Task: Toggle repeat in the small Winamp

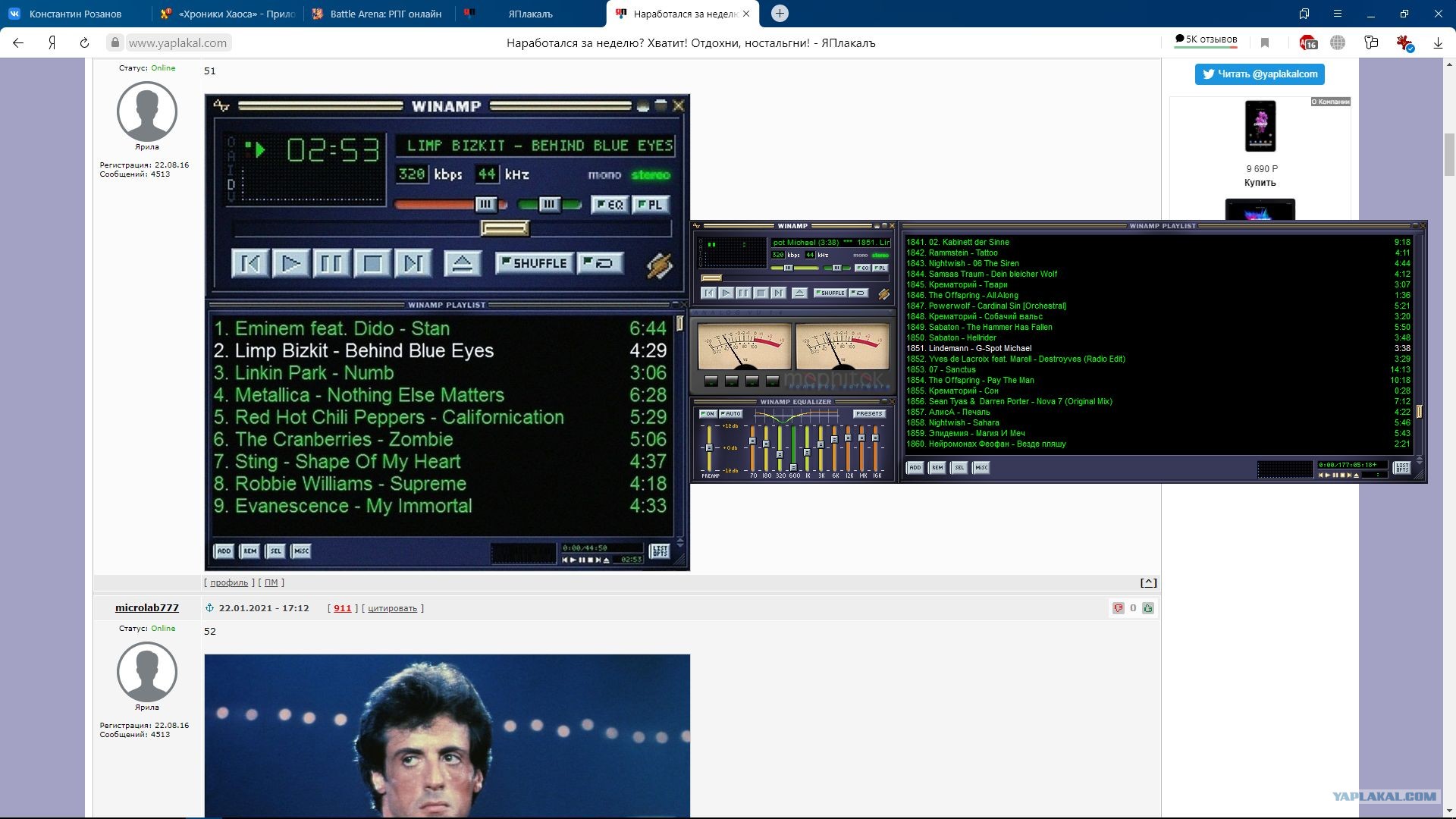Action: pyautogui.click(x=858, y=293)
